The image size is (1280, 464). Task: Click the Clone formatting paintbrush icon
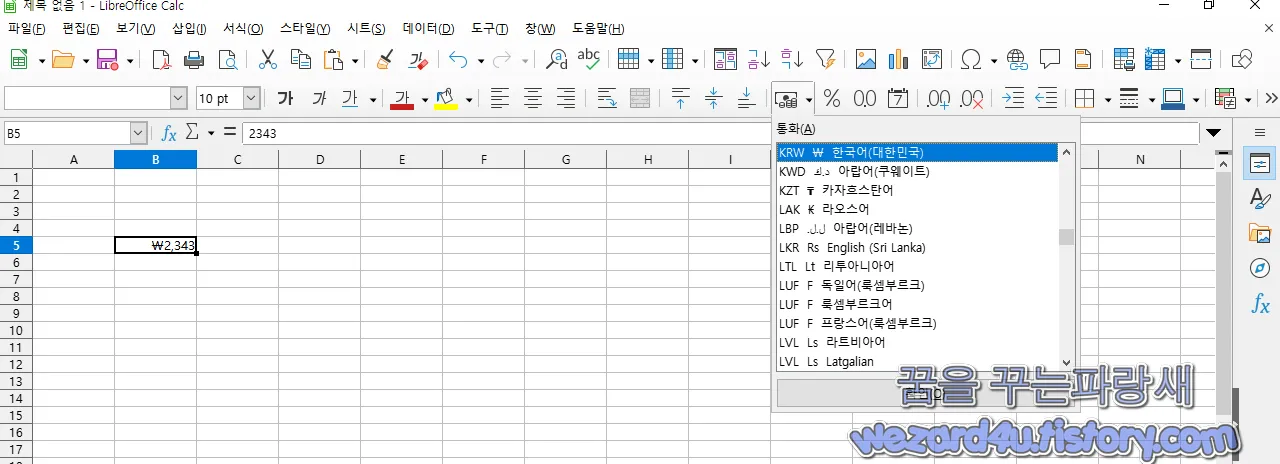(x=385, y=60)
